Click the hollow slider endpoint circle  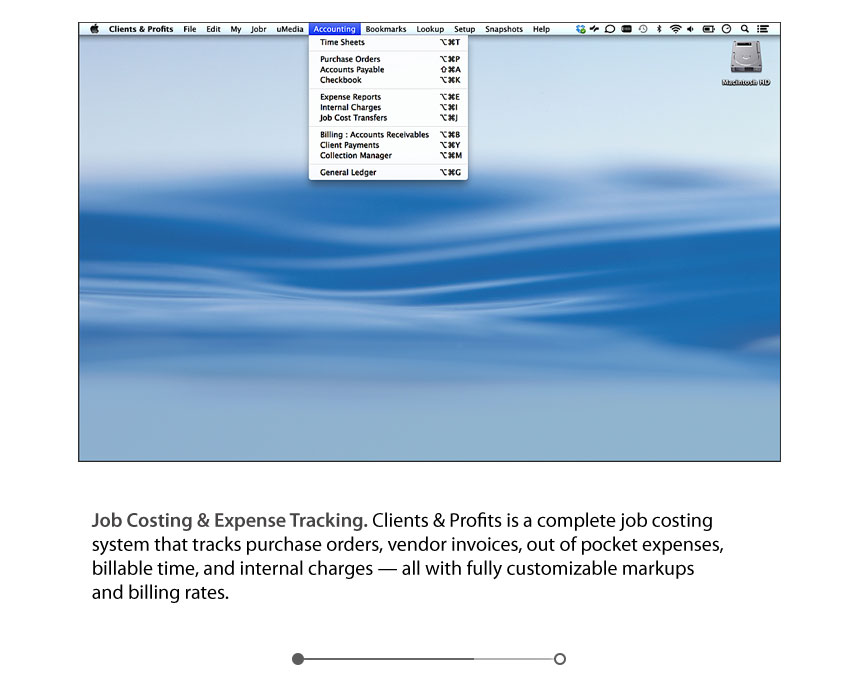(560, 659)
